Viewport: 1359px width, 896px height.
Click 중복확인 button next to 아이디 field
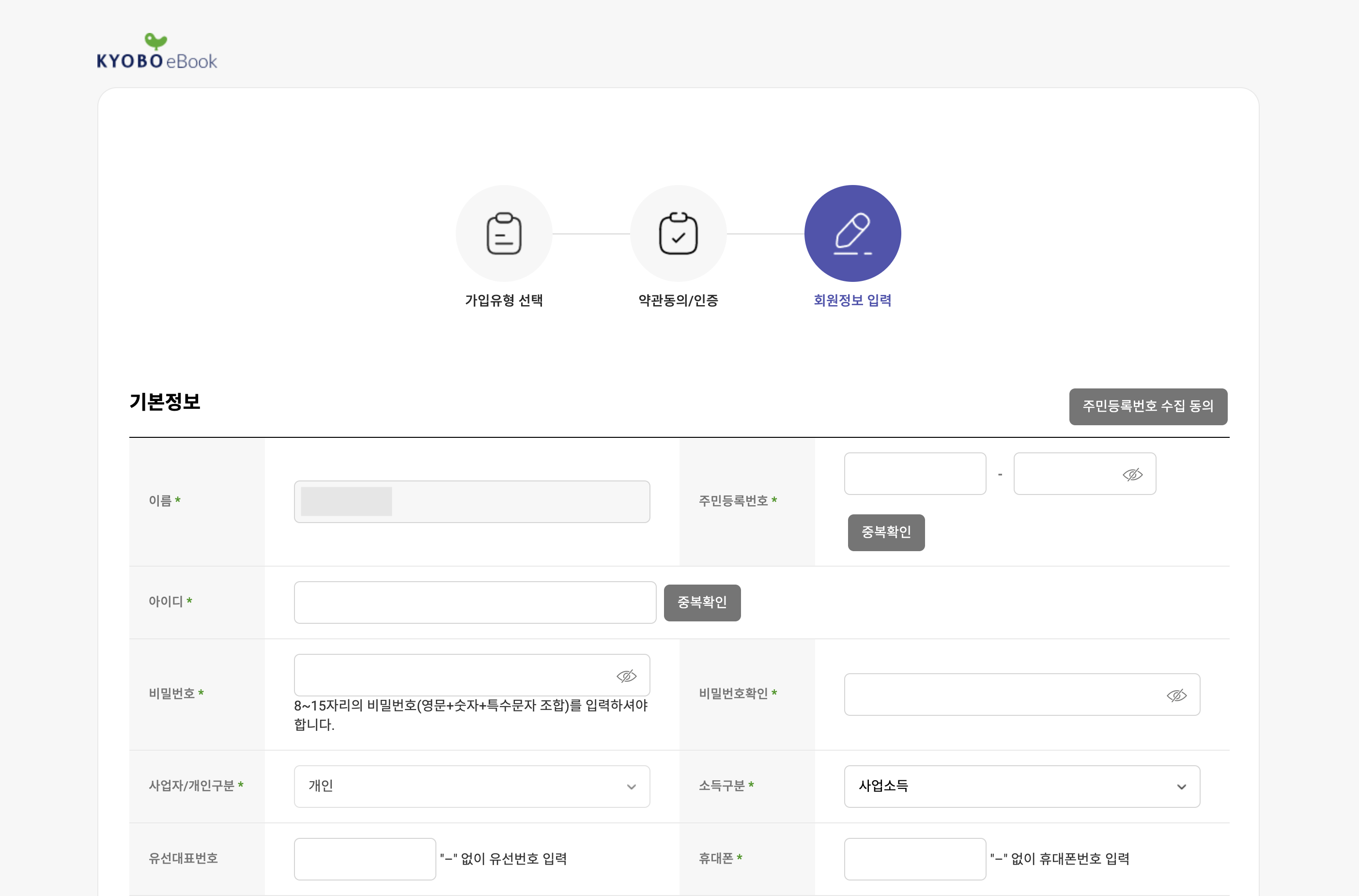pyautogui.click(x=702, y=602)
